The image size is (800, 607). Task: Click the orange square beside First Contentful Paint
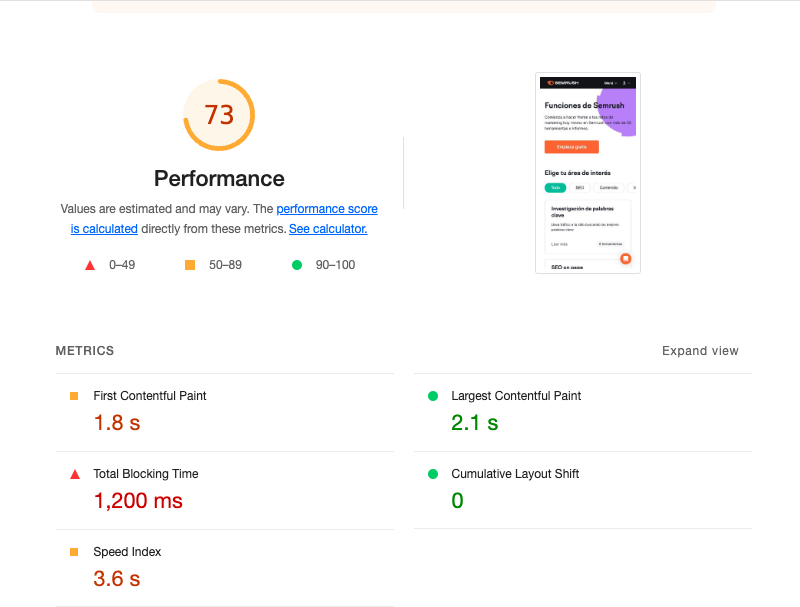(x=74, y=396)
